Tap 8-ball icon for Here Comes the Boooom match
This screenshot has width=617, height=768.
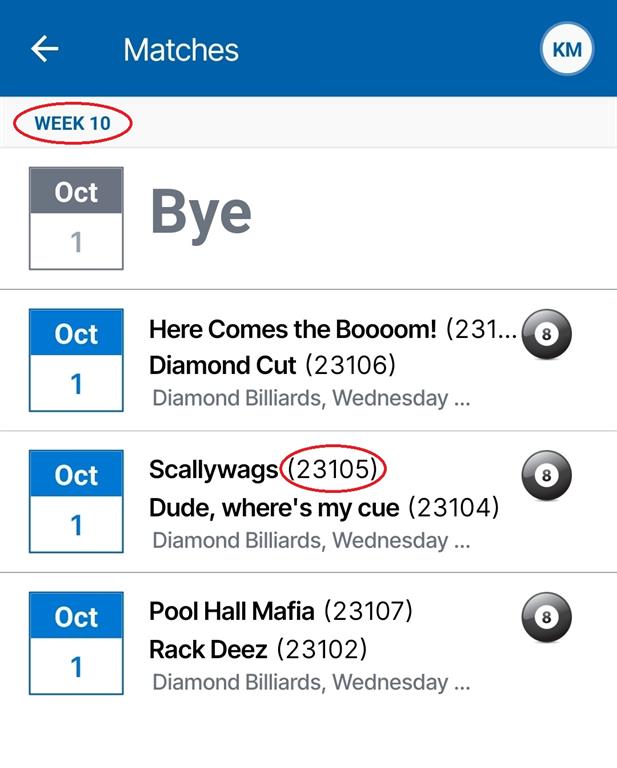click(546, 334)
